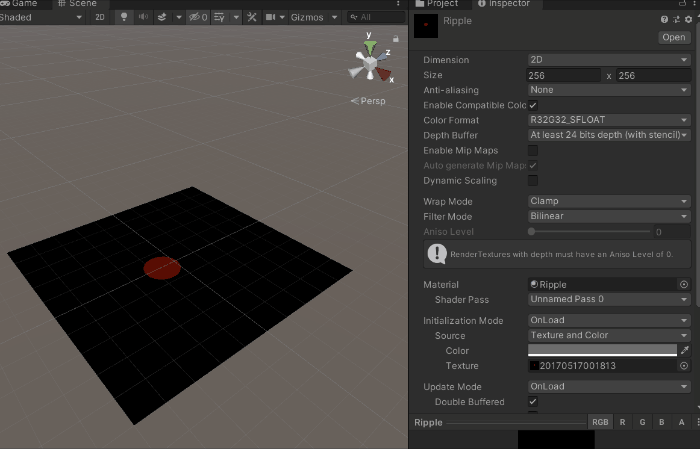The image size is (700, 449).
Task: Toggle Enable Mip Maps checkbox
Action: point(533,150)
